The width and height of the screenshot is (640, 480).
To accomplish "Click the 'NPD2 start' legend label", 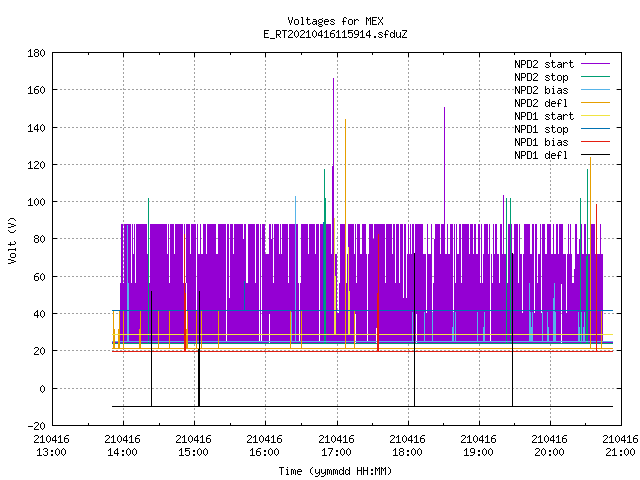I will pos(544,64).
